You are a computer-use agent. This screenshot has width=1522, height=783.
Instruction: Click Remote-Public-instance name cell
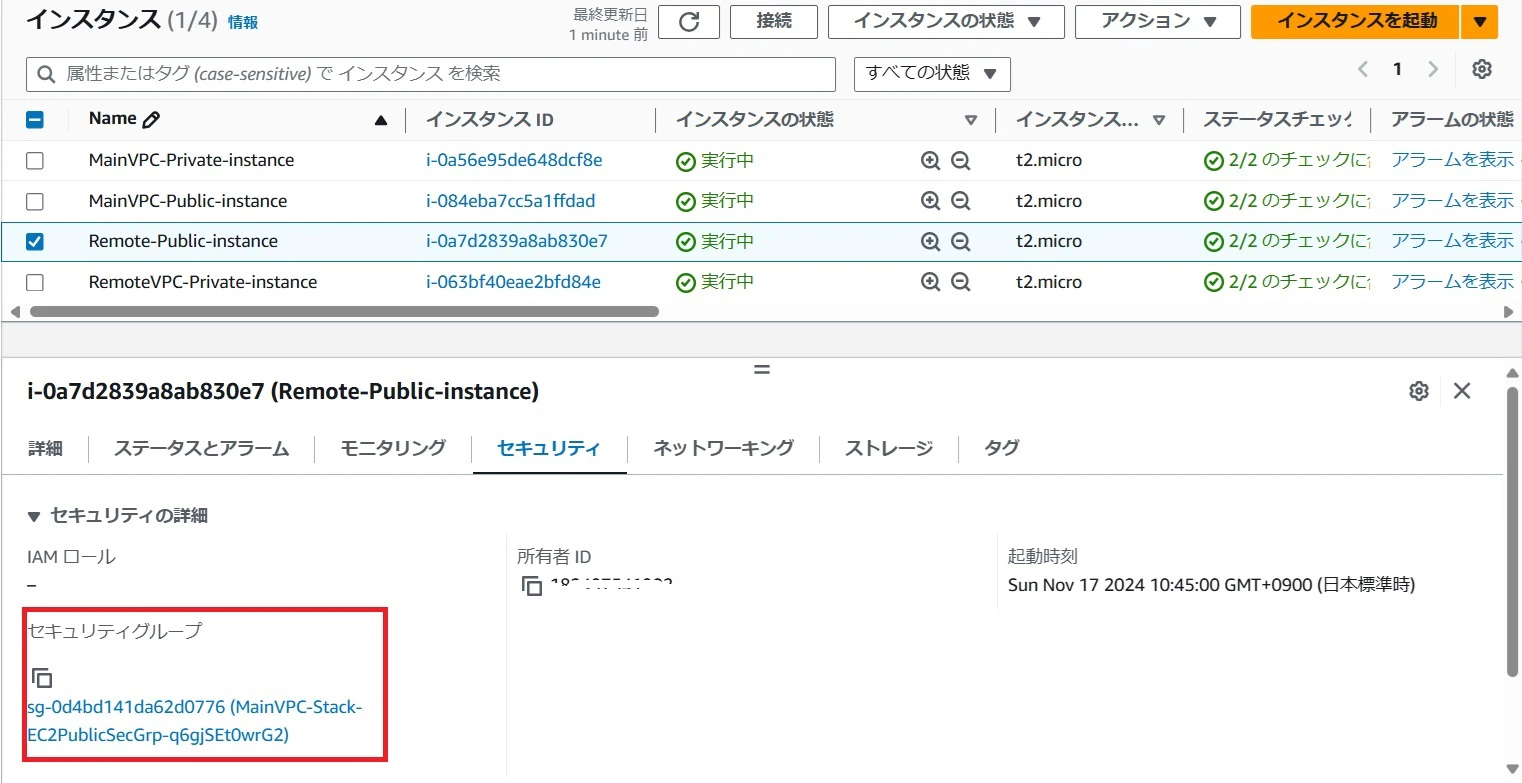183,241
